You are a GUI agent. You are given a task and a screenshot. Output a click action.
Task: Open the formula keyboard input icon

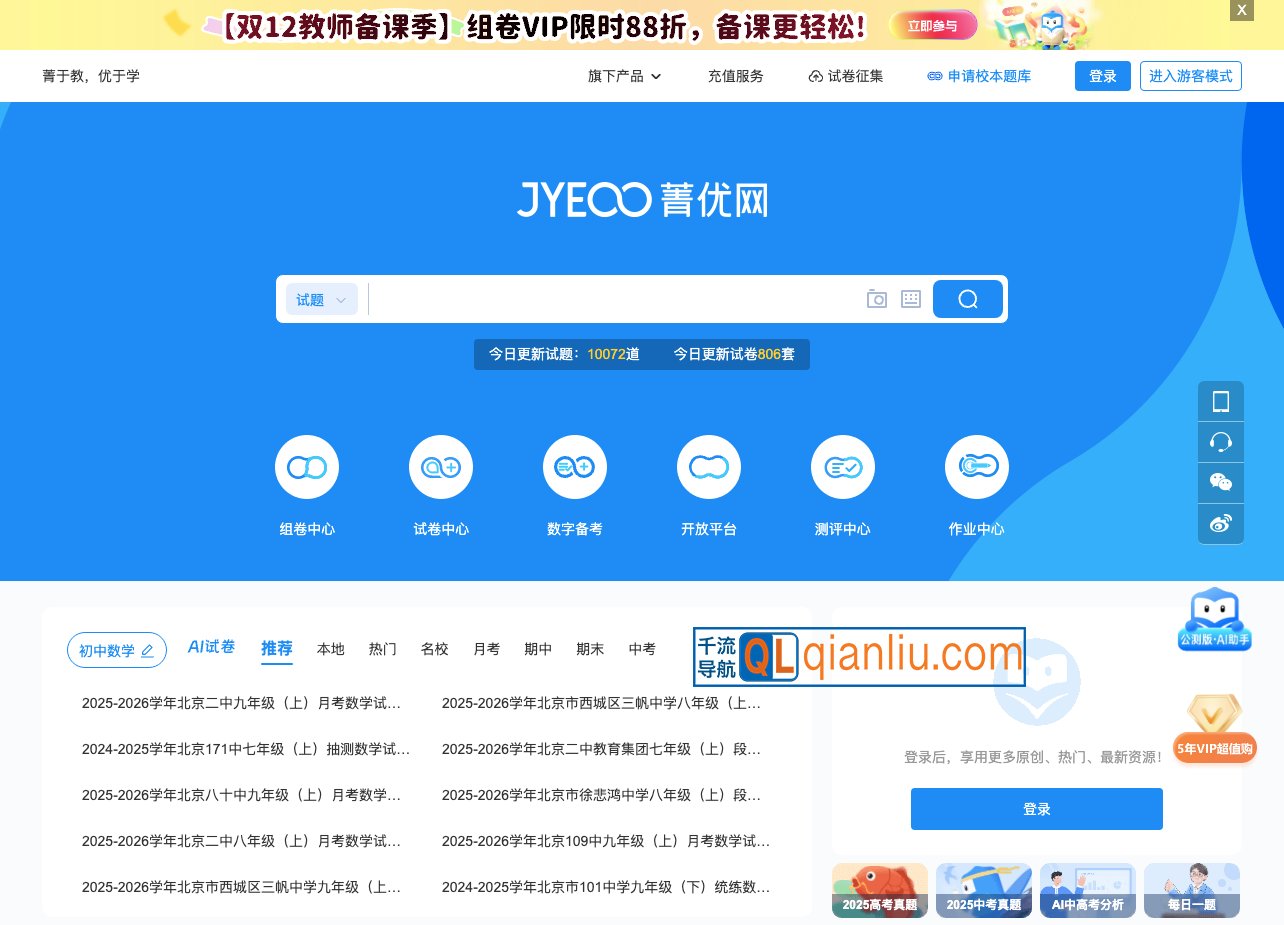pyautogui.click(x=910, y=299)
